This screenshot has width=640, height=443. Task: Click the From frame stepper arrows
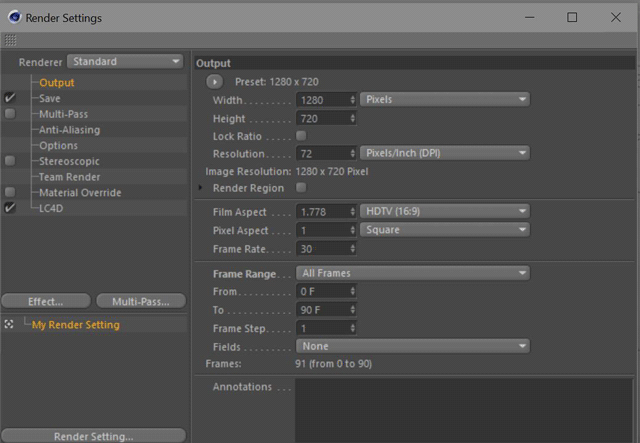click(353, 291)
